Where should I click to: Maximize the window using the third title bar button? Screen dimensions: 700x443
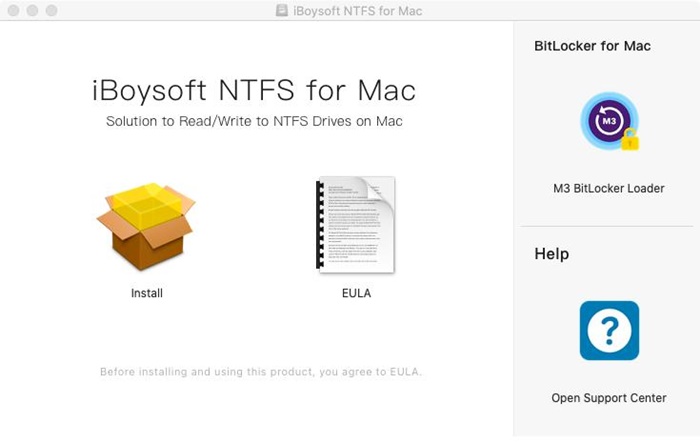tap(51, 10)
